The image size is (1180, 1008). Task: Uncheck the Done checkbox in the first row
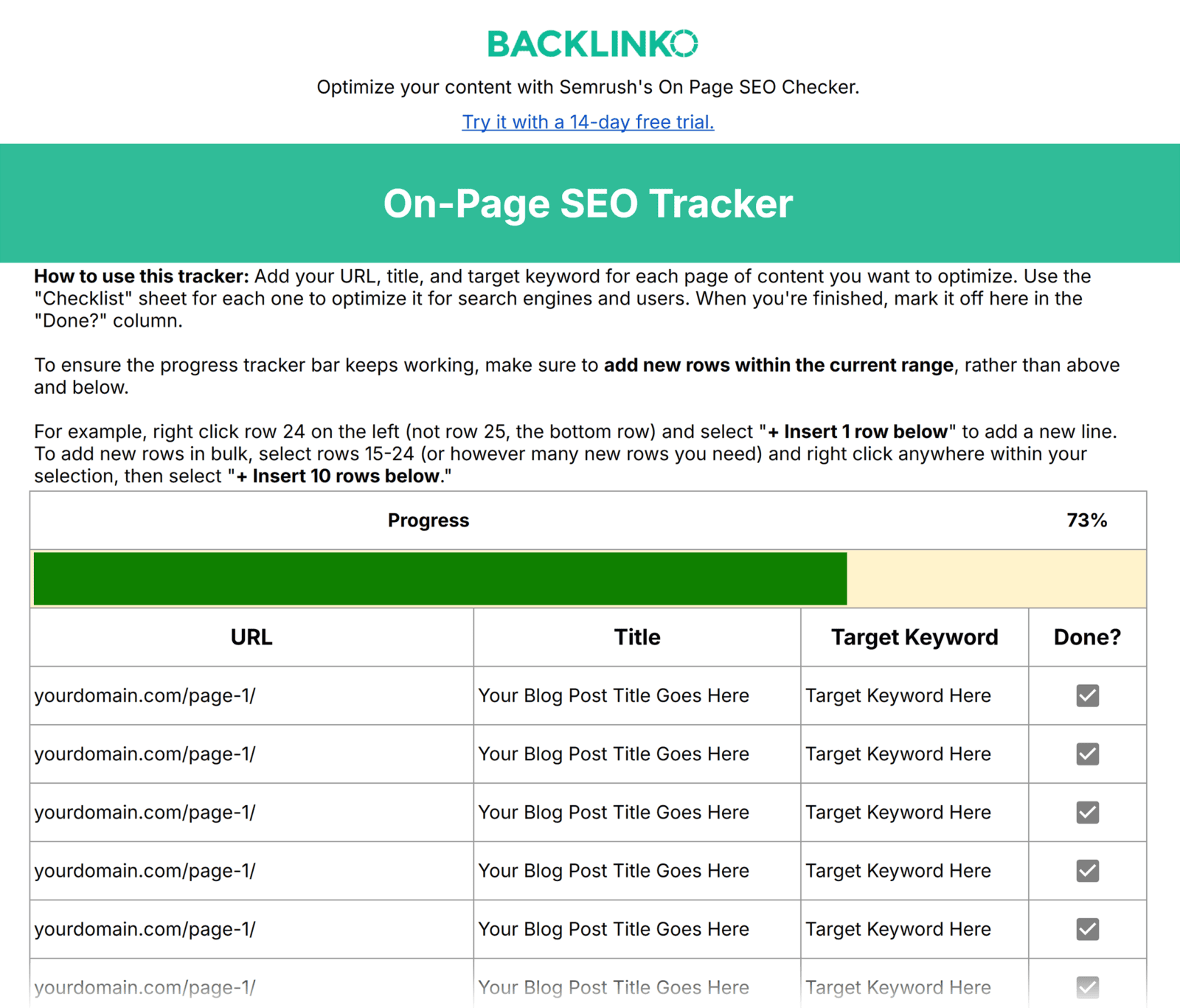pos(1087,695)
